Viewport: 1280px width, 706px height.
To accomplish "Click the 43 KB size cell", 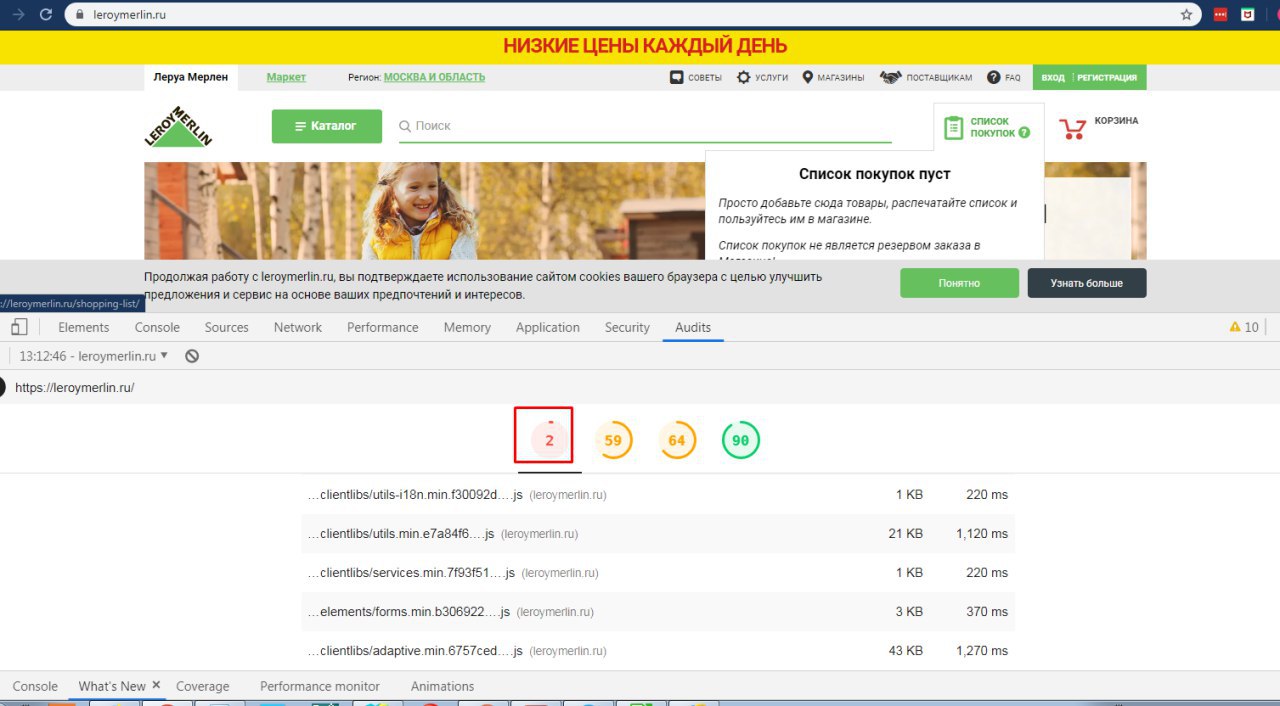I will click(905, 651).
